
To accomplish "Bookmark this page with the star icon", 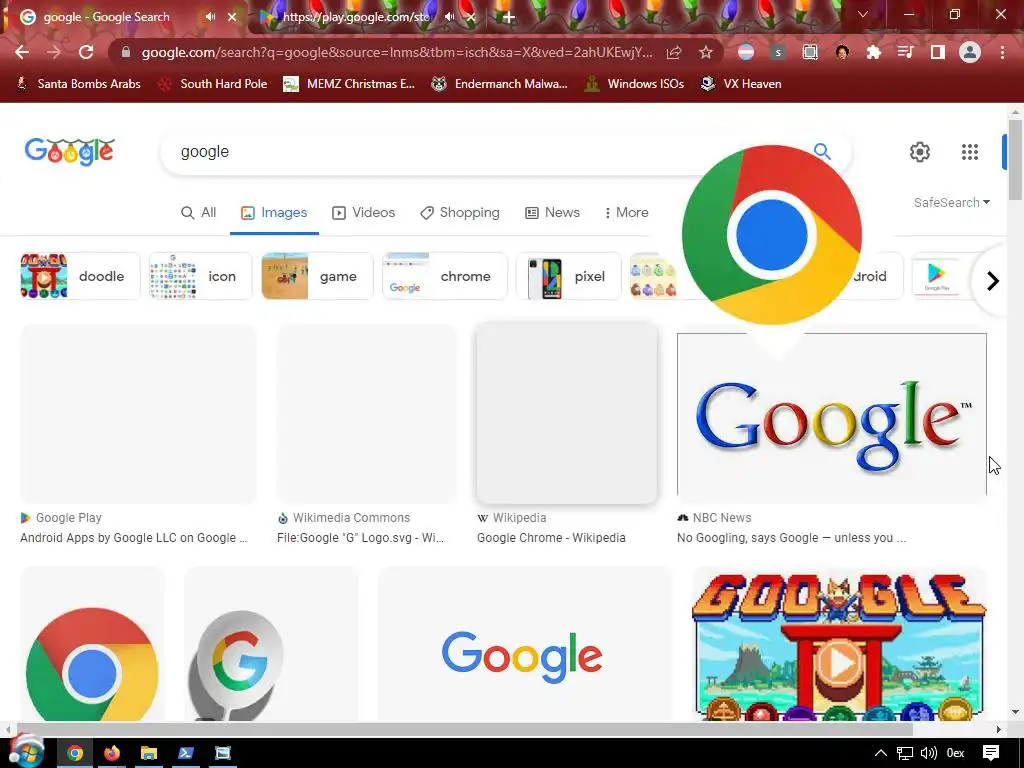I will coord(706,52).
